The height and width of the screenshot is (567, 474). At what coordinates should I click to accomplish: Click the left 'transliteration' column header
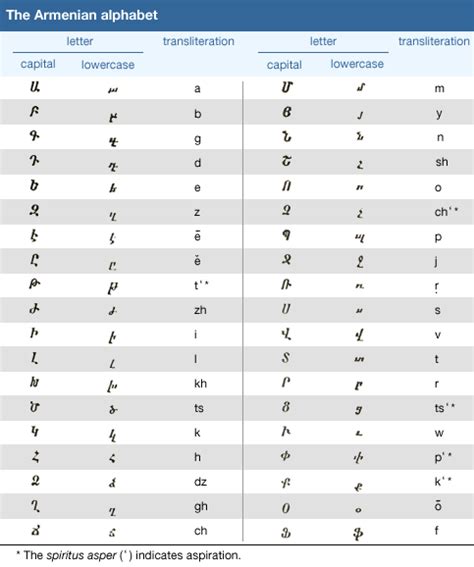tap(198, 41)
